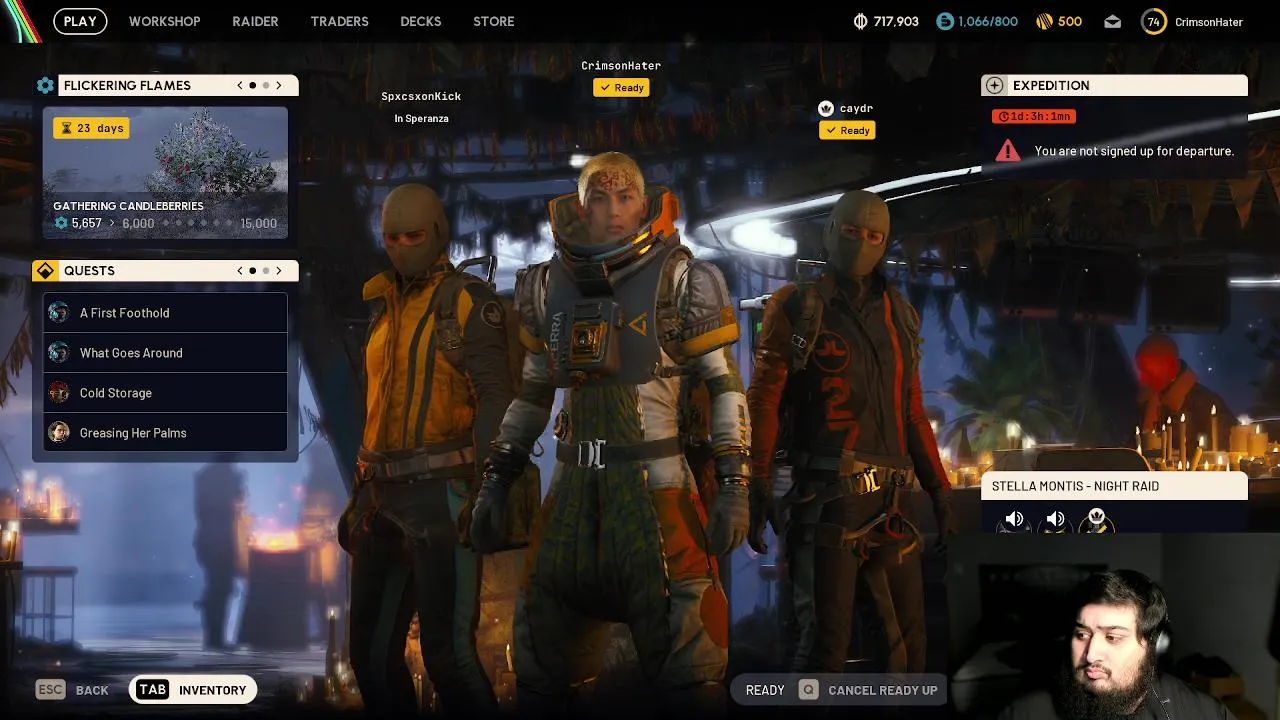Go to the RAIDER tab
The image size is (1280, 720).
coord(255,21)
